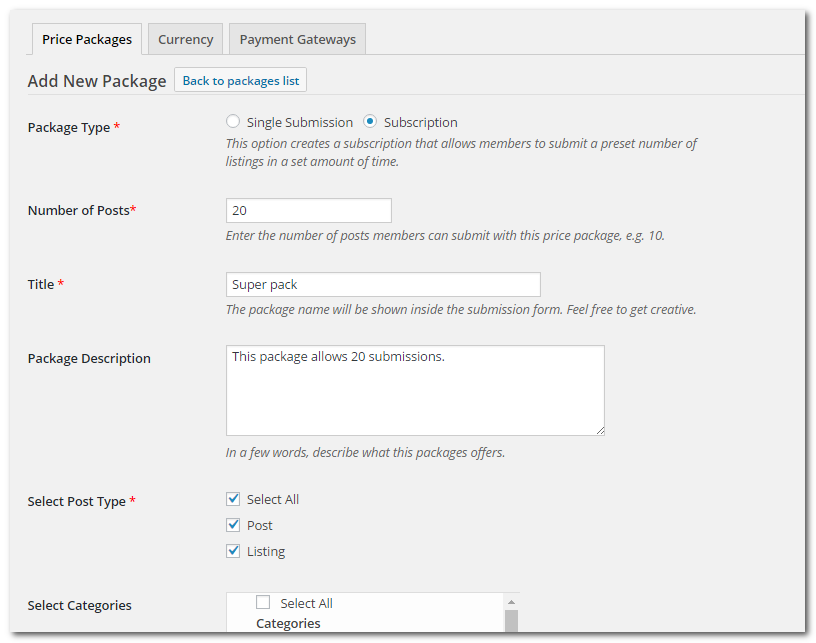
Task: Toggle the Post checkbox
Action: click(233, 525)
